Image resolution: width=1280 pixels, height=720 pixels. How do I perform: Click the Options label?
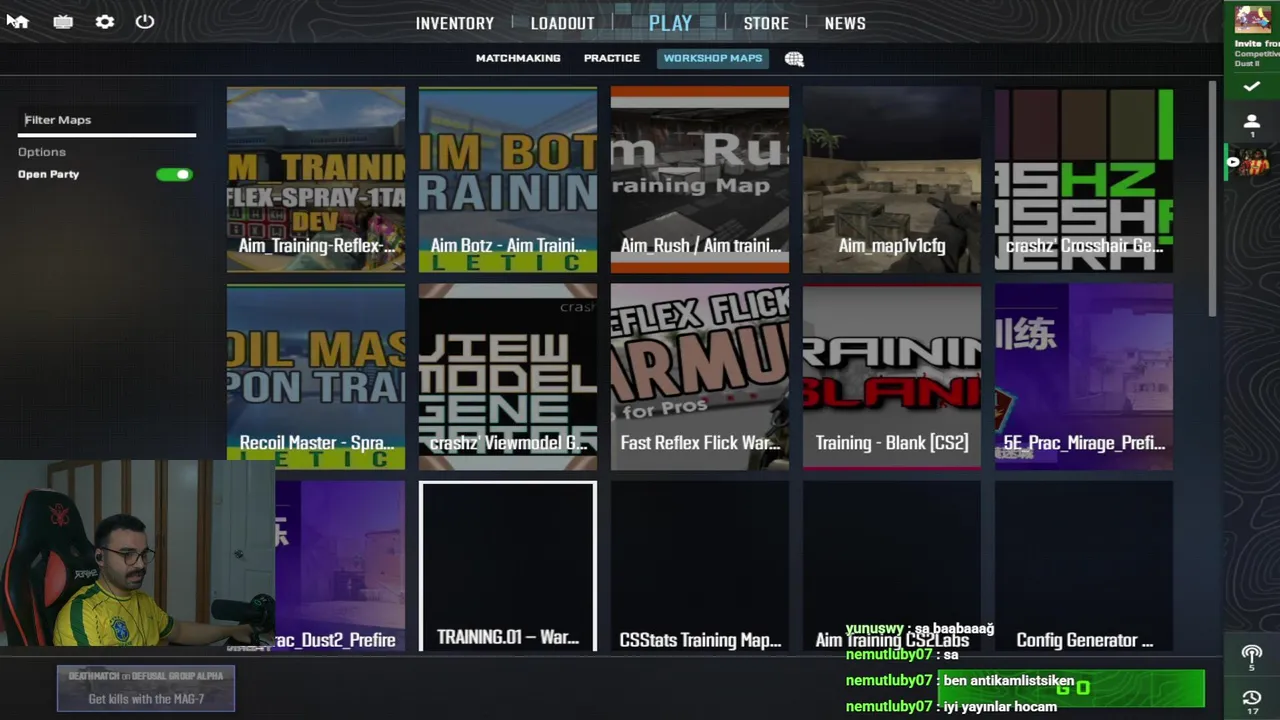click(x=42, y=152)
